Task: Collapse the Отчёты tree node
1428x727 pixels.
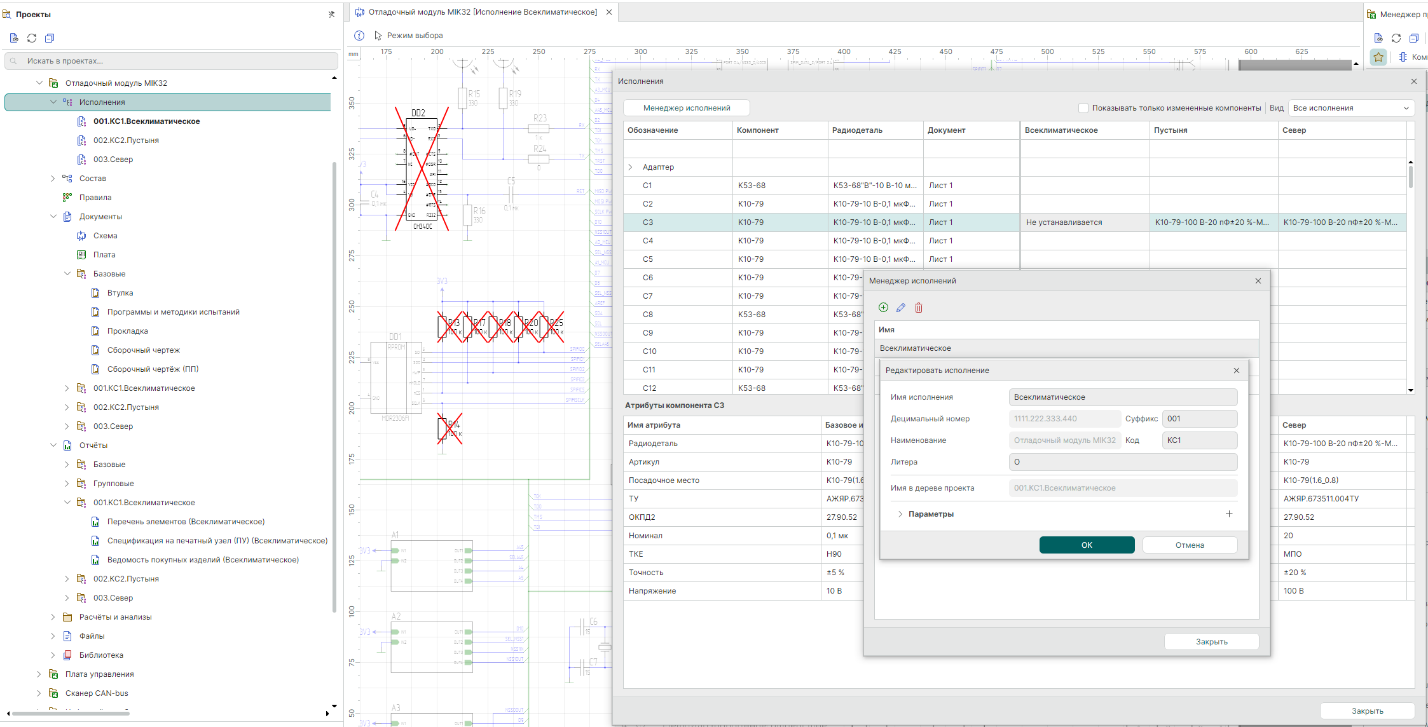Action: (x=53, y=445)
